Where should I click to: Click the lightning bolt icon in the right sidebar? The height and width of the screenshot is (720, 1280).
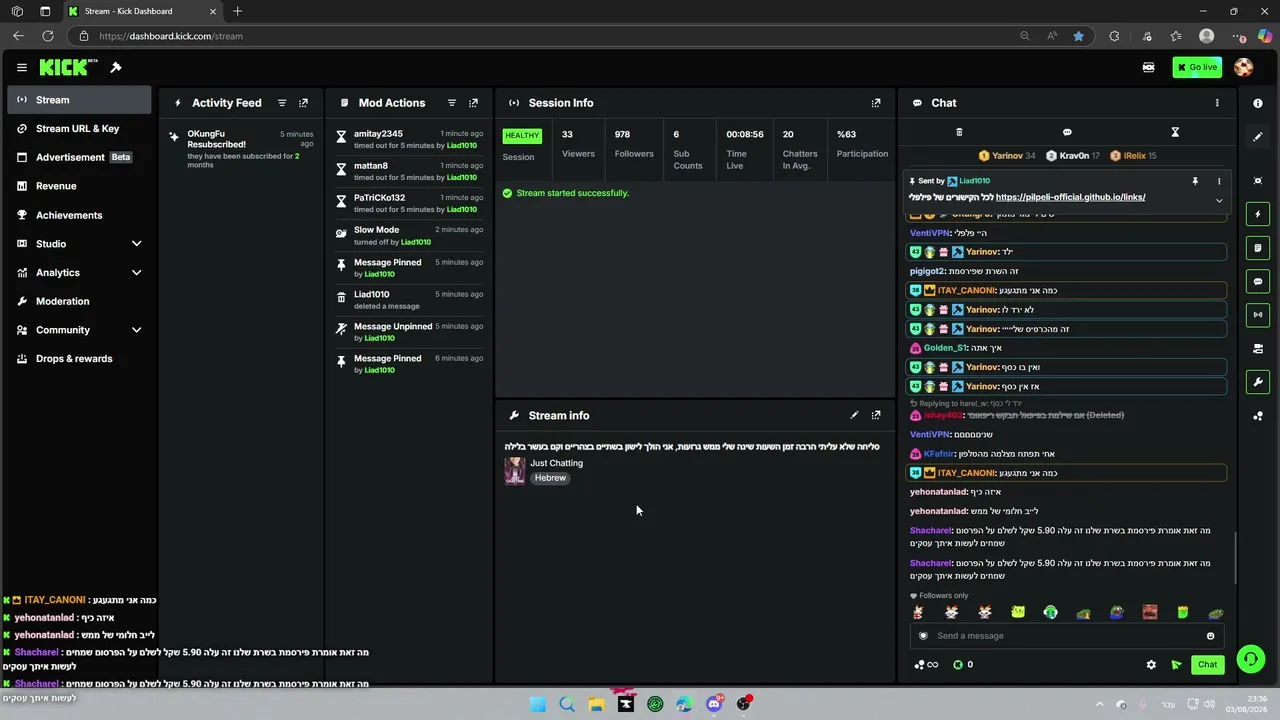point(1258,214)
